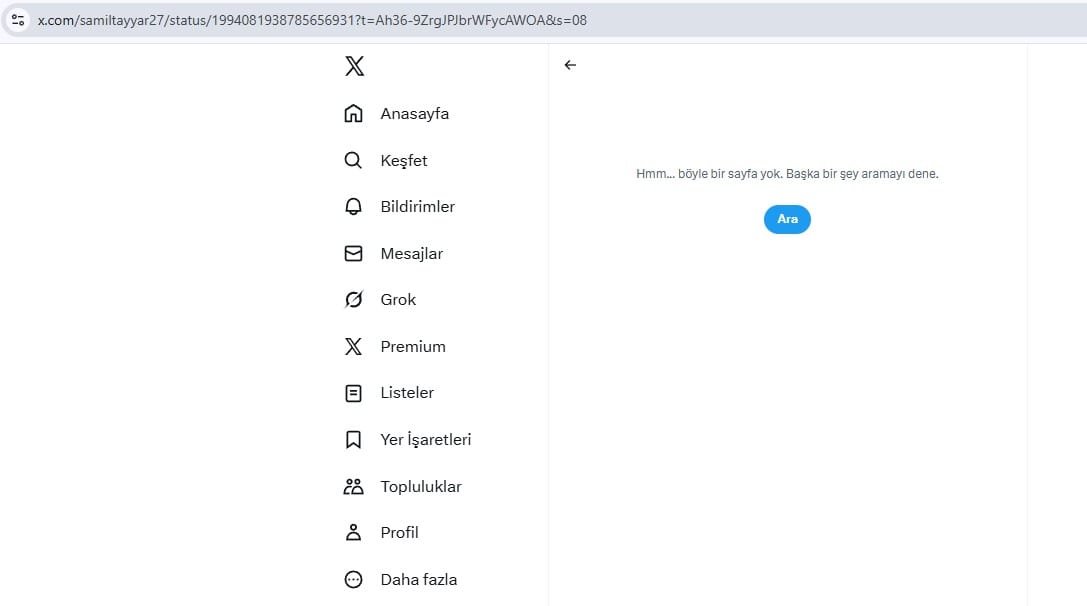Click the Topluluklar people icon
Screen dimensions: 1087x606
[353, 487]
